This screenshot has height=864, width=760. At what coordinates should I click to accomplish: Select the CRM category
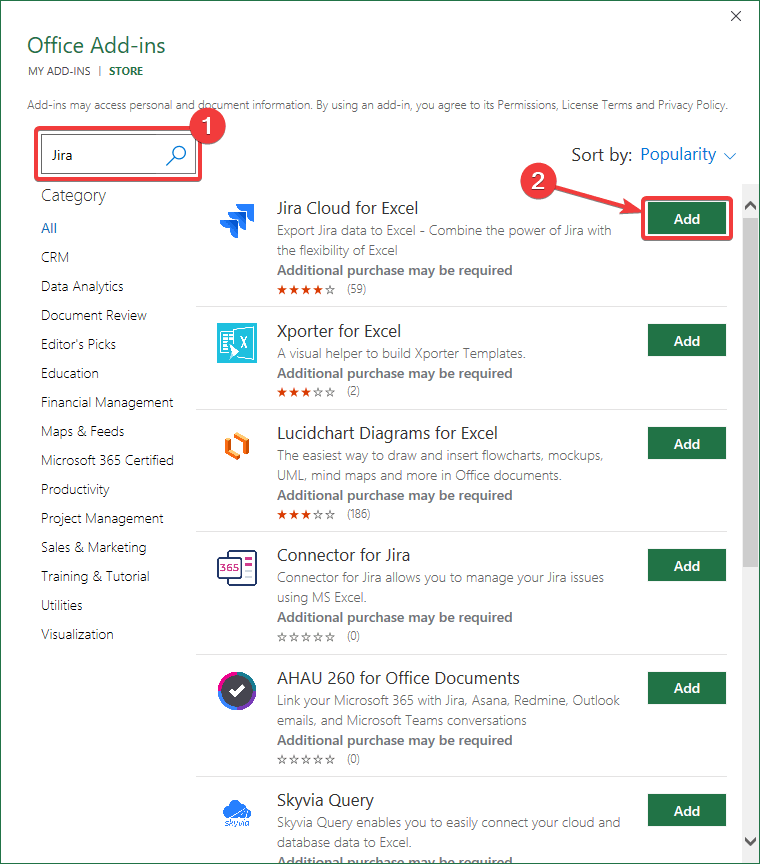click(x=55, y=257)
